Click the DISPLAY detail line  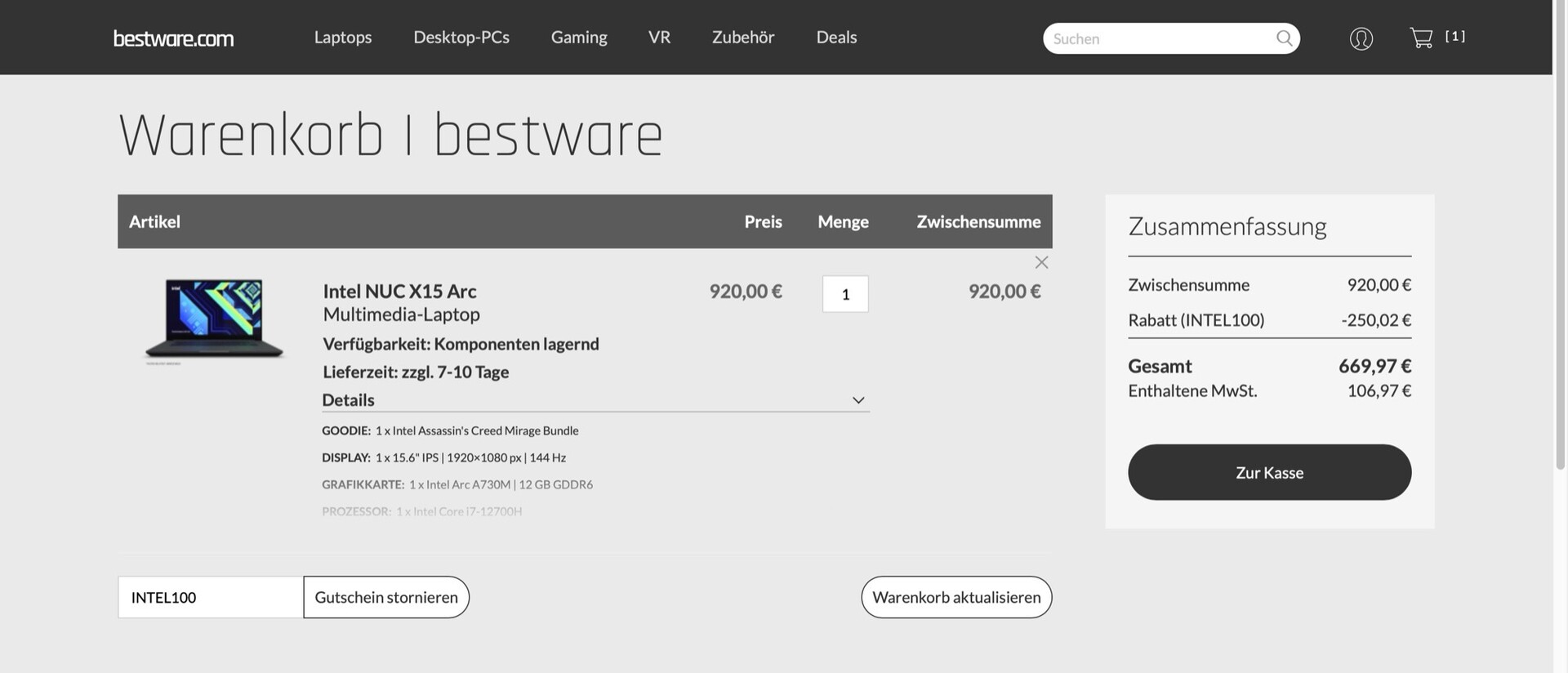(x=443, y=457)
